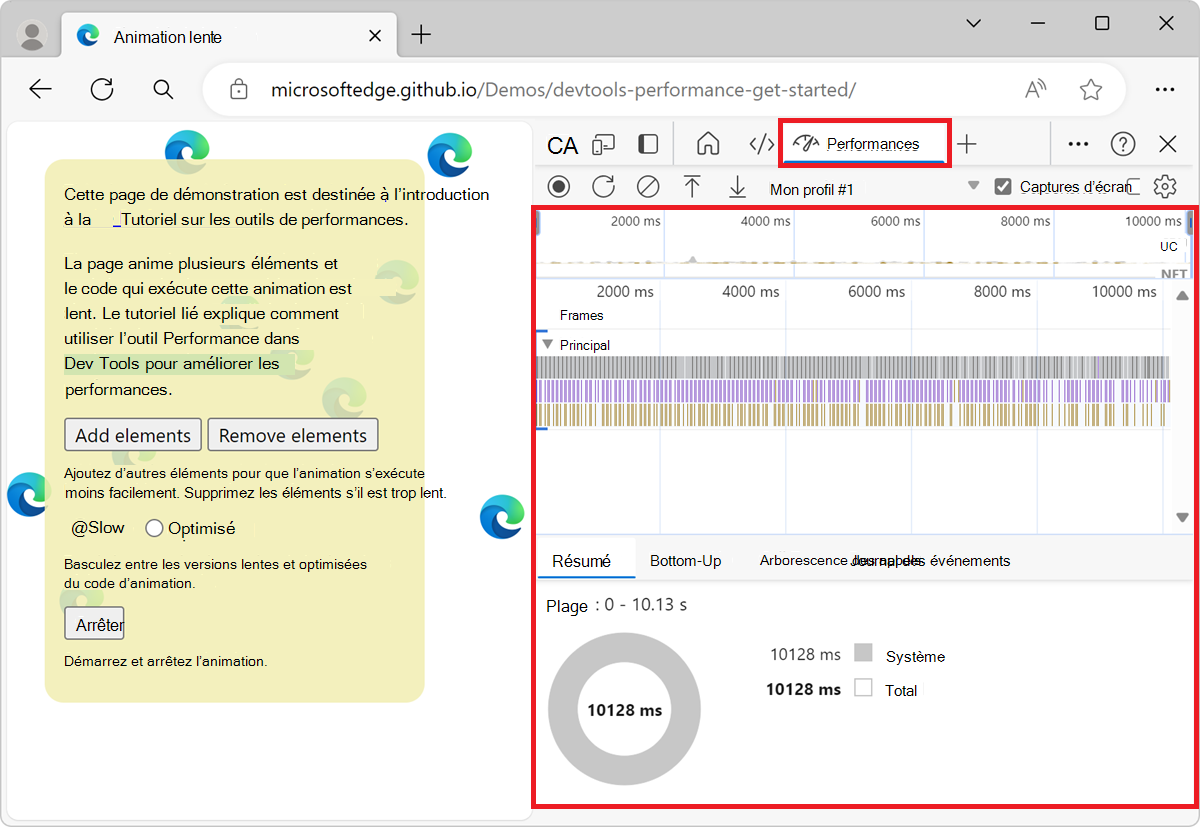Open the Elements tool code icon
The image size is (1200, 827).
coord(761,144)
